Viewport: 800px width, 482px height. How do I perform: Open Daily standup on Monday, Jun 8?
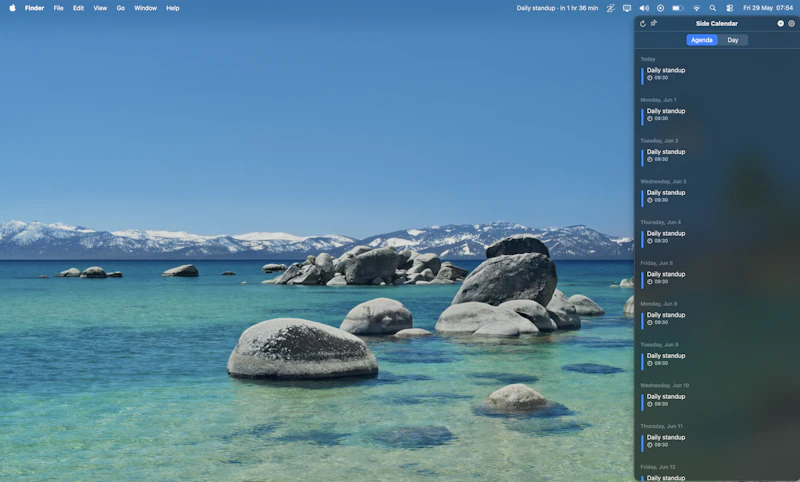pyautogui.click(x=717, y=319)
